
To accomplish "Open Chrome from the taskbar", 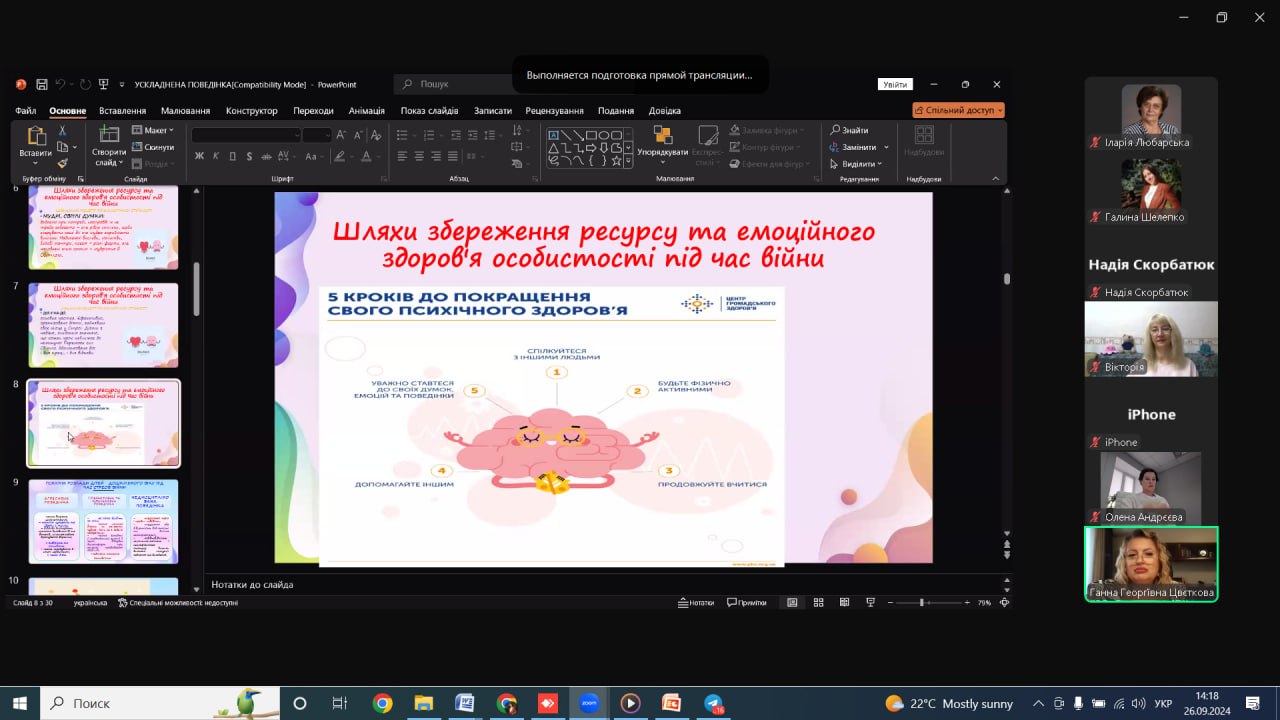I will [x=382, y=703].
